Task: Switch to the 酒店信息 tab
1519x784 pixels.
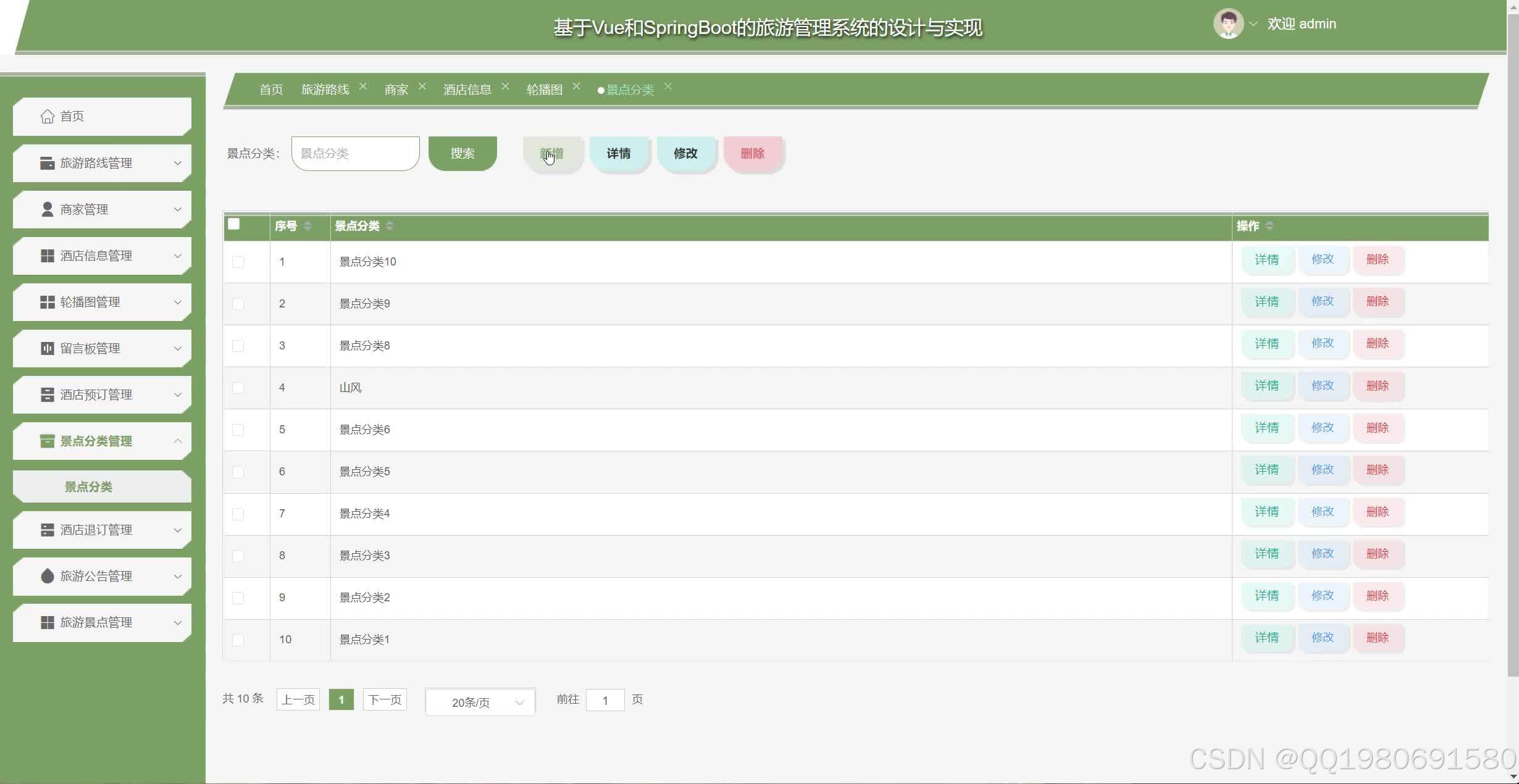Action: (x=467, y=90)
